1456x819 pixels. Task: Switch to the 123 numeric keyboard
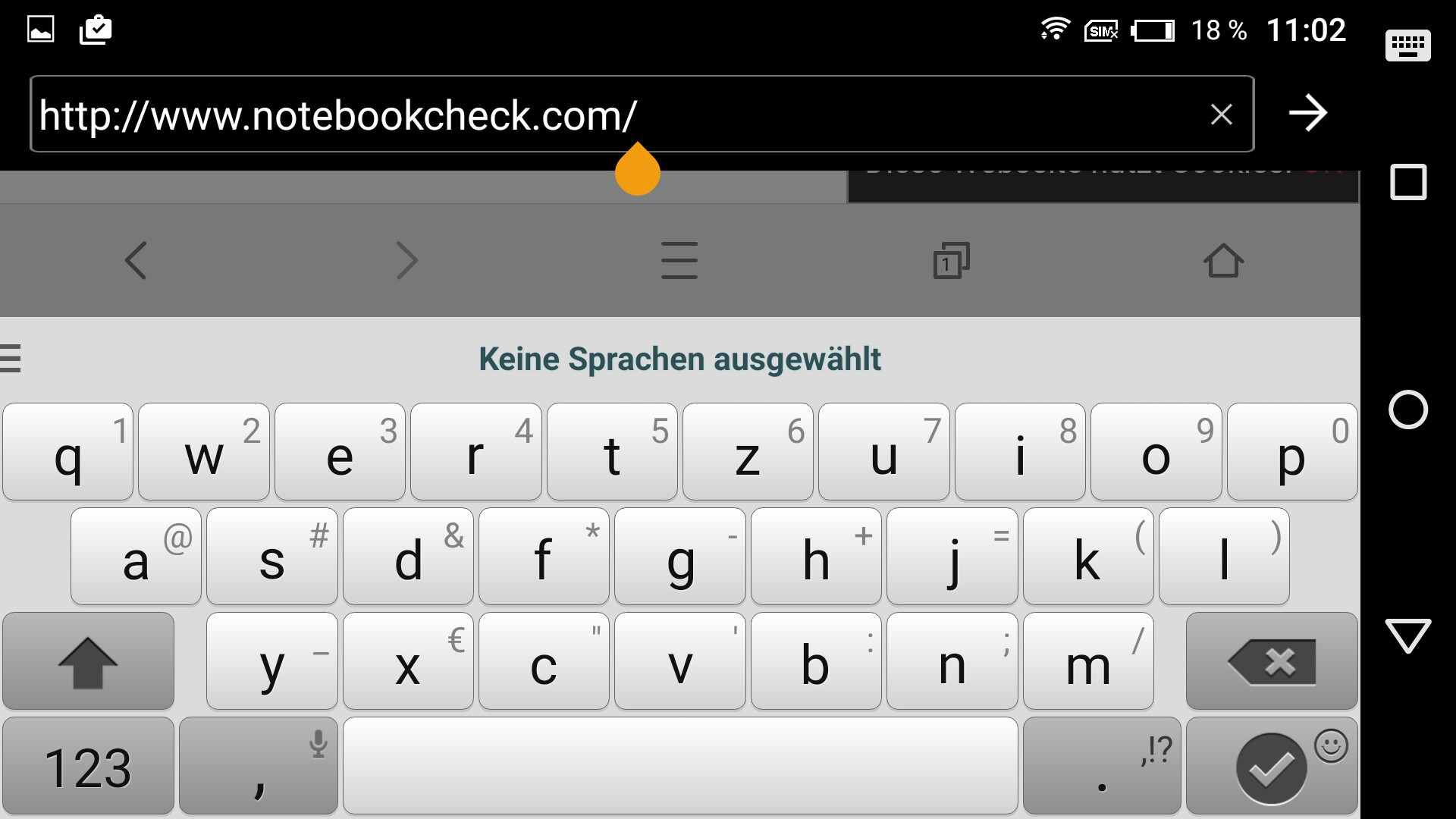point(88,767)
